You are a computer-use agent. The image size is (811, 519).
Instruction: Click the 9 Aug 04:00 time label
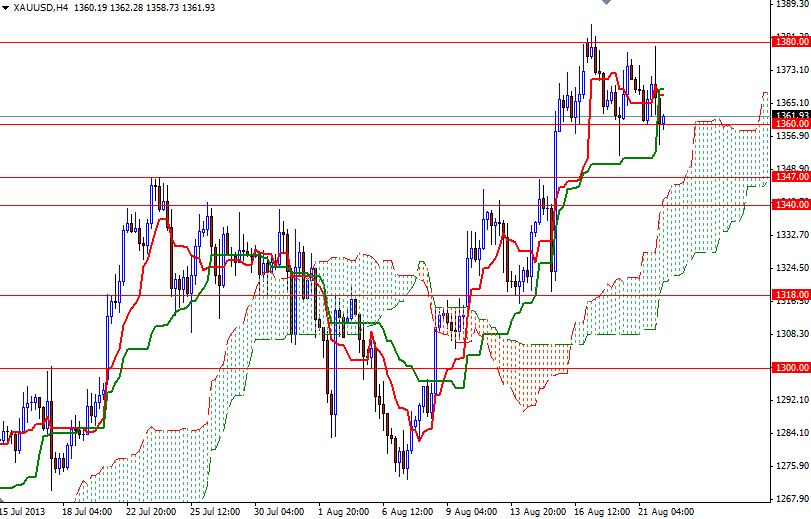point(472,512)
